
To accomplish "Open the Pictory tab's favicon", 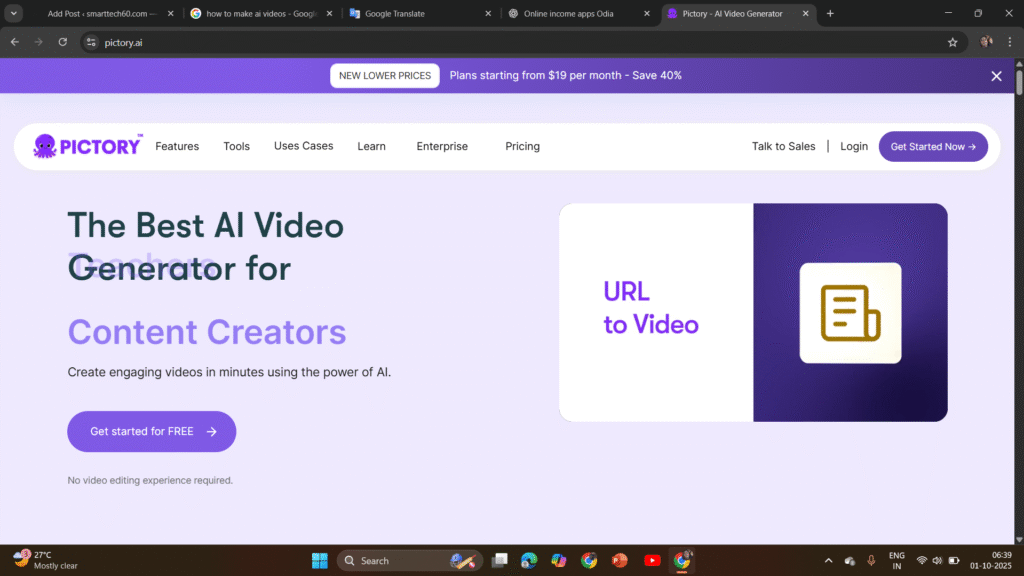I will point(672,15).
